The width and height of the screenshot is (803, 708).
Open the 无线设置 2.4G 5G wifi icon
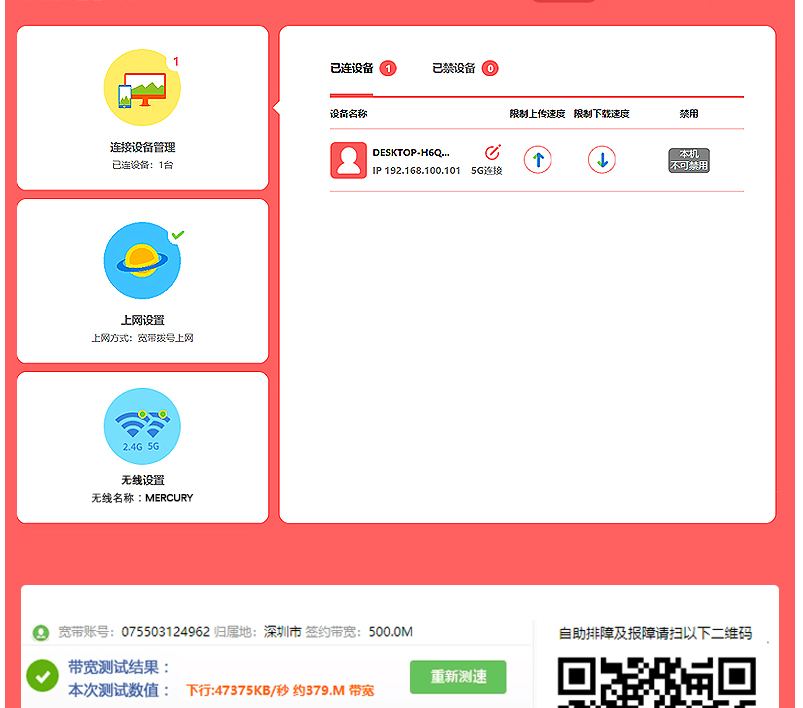pyautogui.click(x=142, y=426)
